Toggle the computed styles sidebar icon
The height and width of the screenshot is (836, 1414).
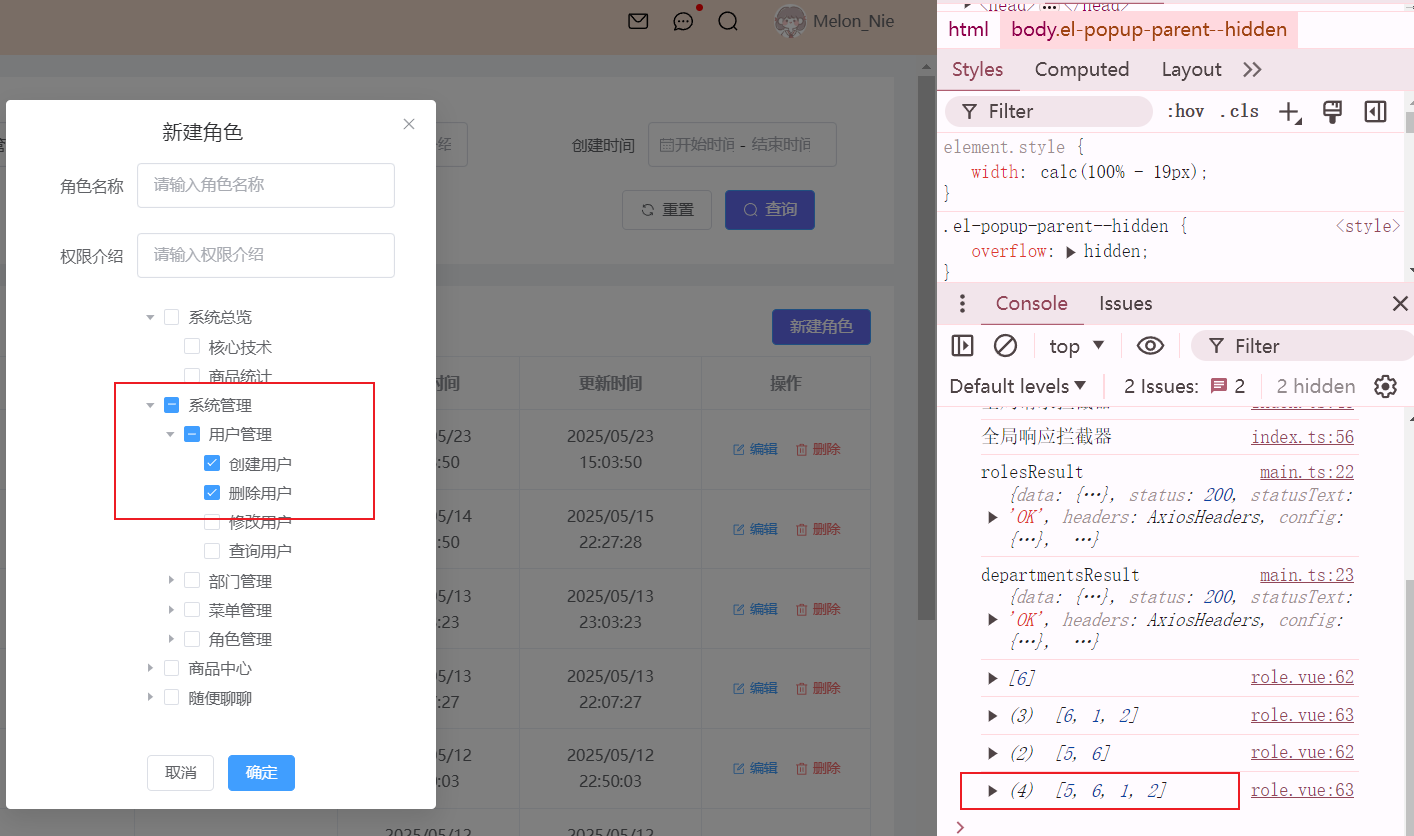pyautogui.click(x=1375, y=111)
